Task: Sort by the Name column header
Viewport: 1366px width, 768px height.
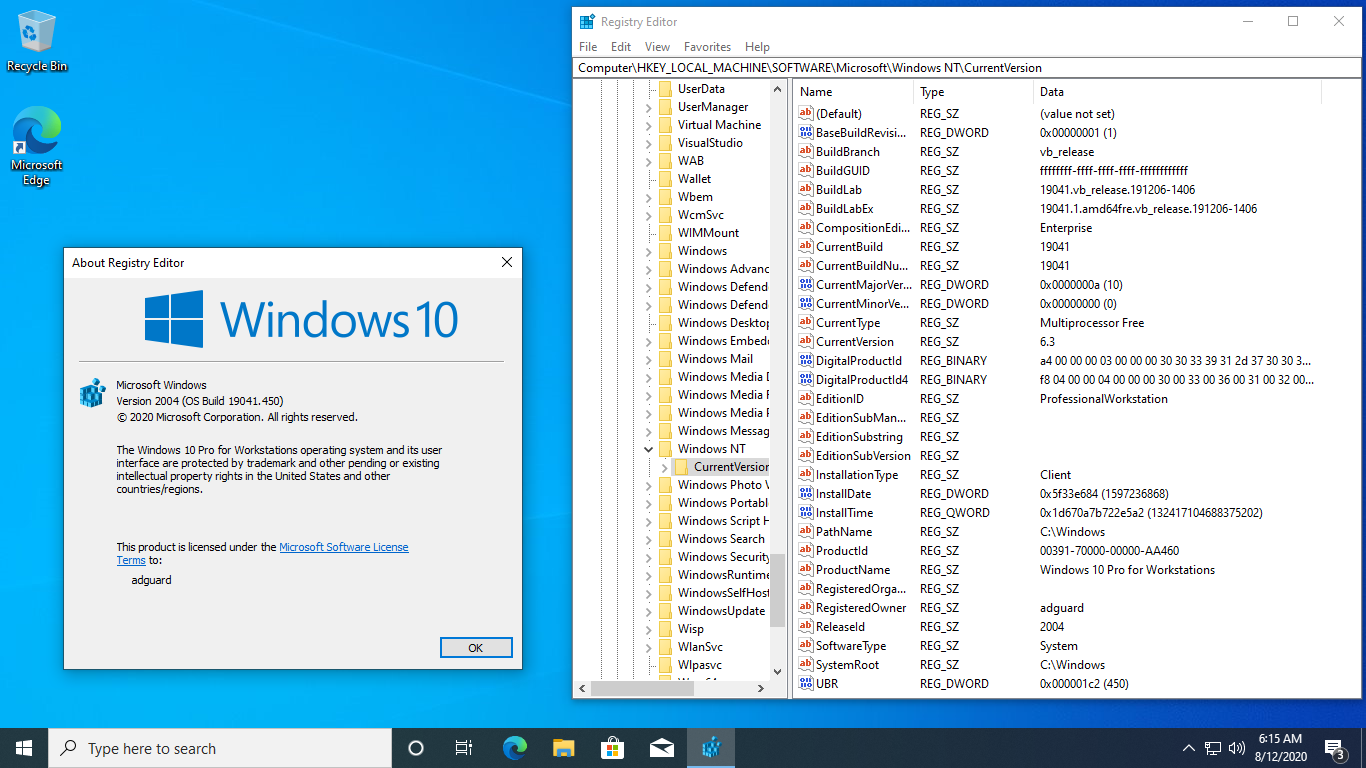Action: (854, 92)
